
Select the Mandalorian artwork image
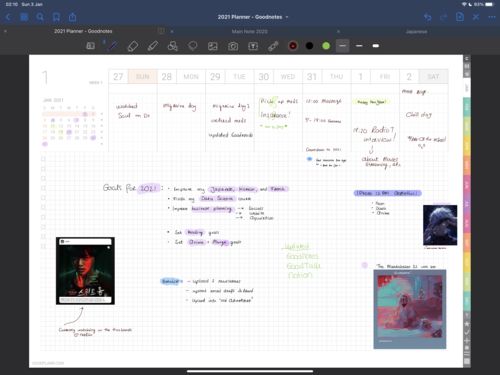[x=410, y=309]
